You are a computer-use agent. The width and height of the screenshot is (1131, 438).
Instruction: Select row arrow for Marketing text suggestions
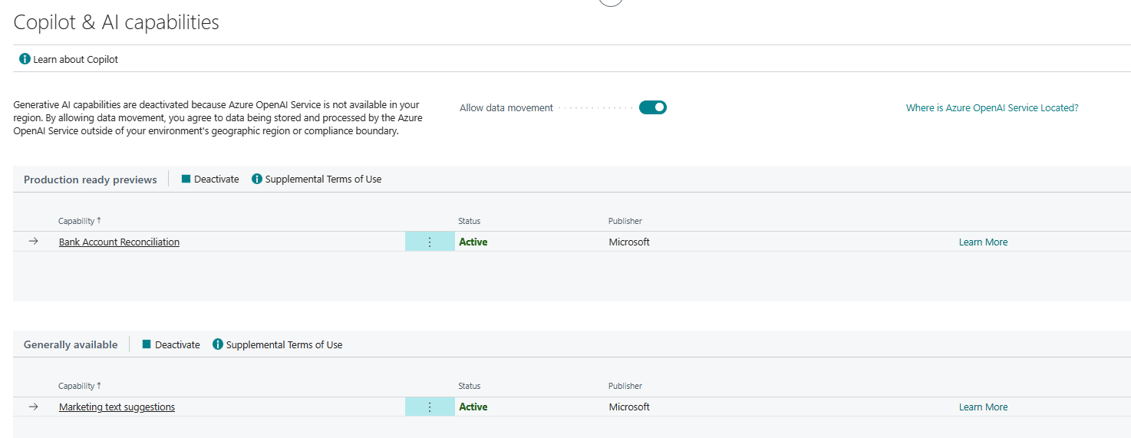(33, 407)
